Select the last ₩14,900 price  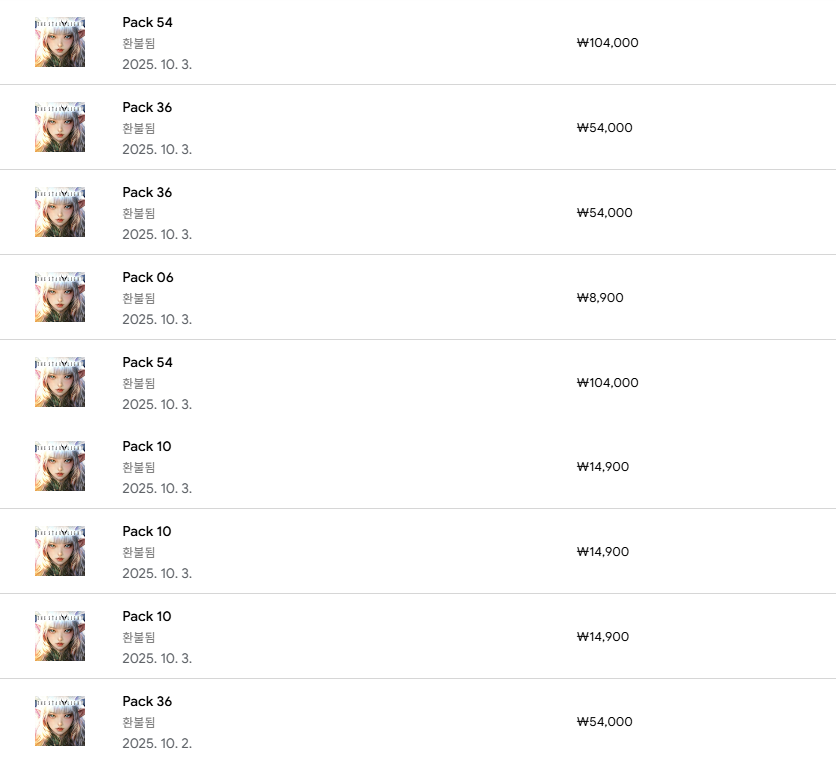click(602, 636)
